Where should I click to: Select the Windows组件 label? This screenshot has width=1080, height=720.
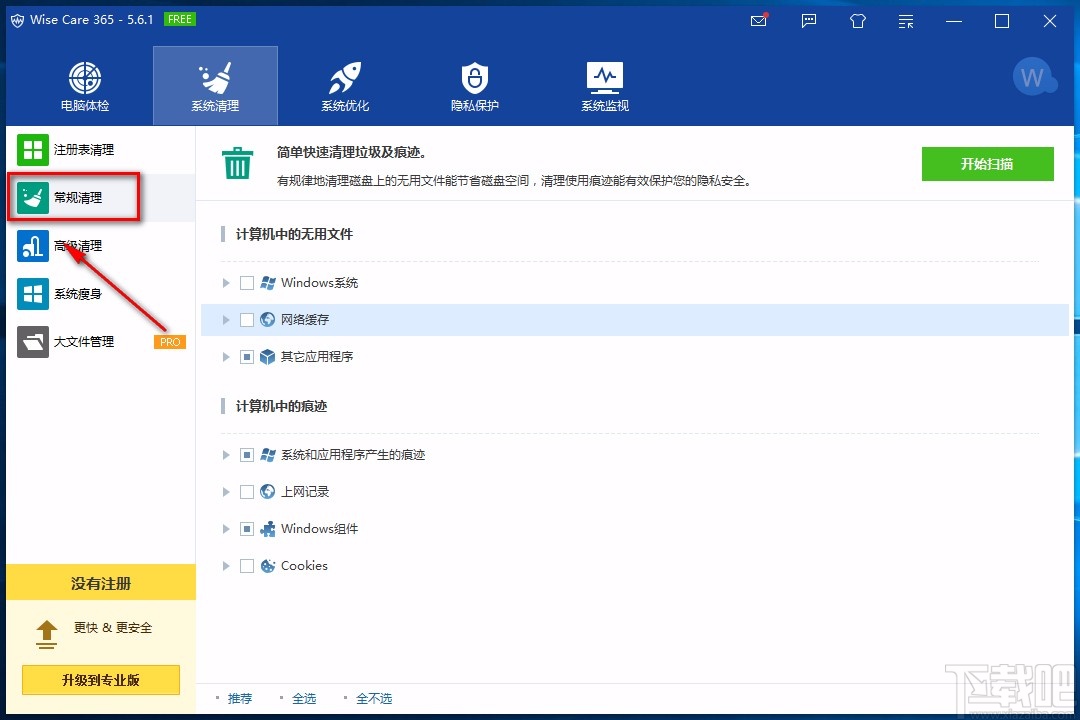[320, 529]
